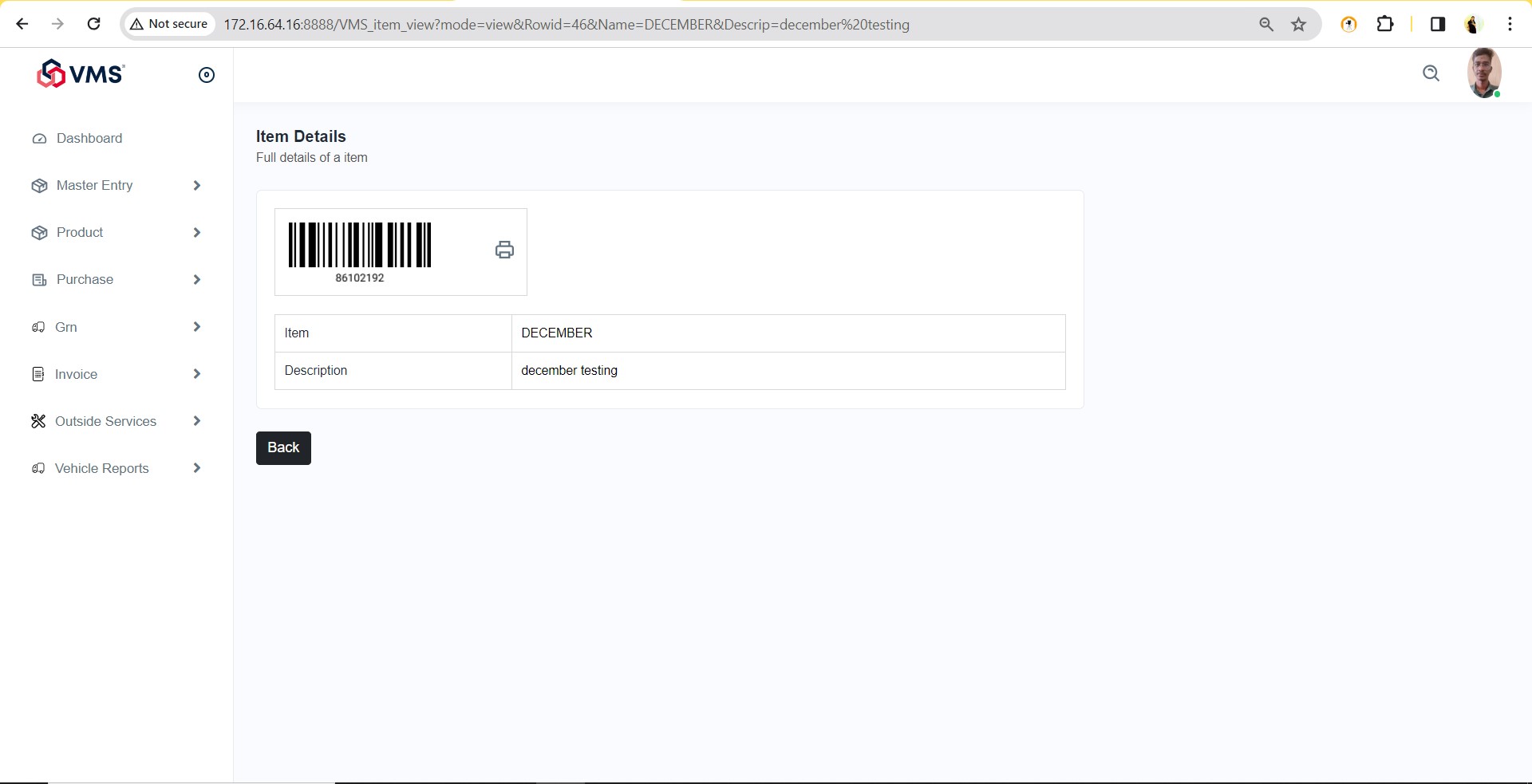Toggle the browser side panel
Screen dimensions: 1532x784
[x=1437, y=25]
